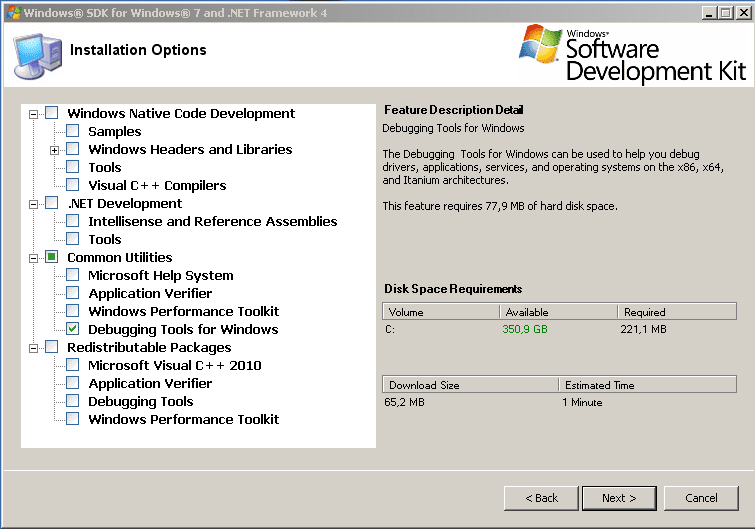Expand Windows Headers and Libraries node
The height and width of the screenshot is (529, 755).
tap(55, 150)
